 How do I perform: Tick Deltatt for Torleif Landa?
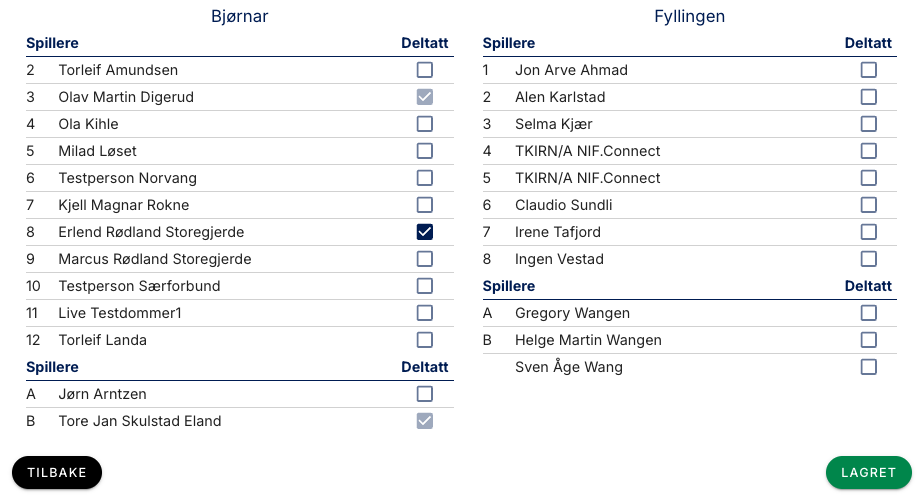pyautogui.click(x=425, y=340)
